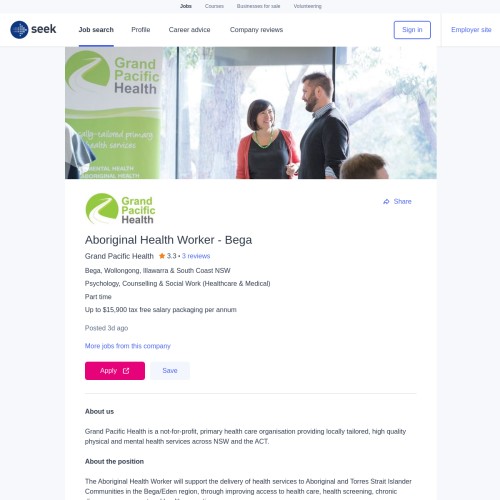Open Businesses for sale link

pyautogui.click(x=258, y=6)
